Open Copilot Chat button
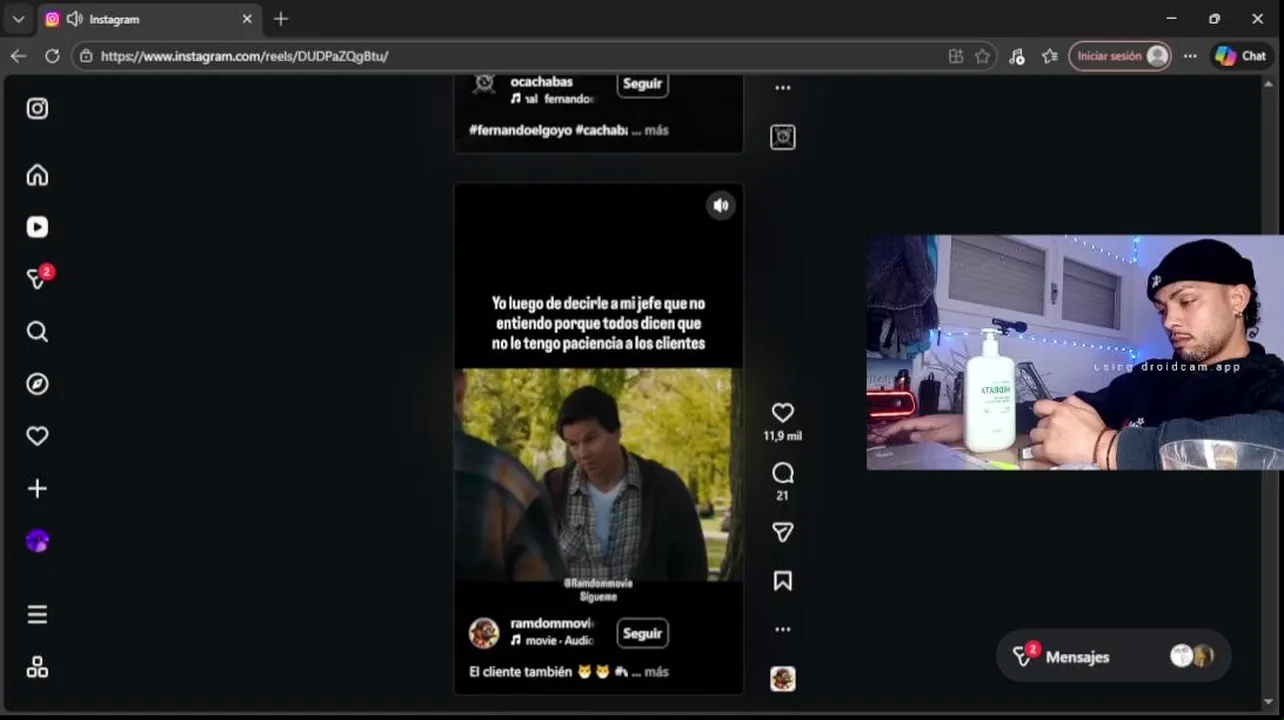Image resolution: width=1284 pixels, height=720 pixels. click(x=1241, y=56)
